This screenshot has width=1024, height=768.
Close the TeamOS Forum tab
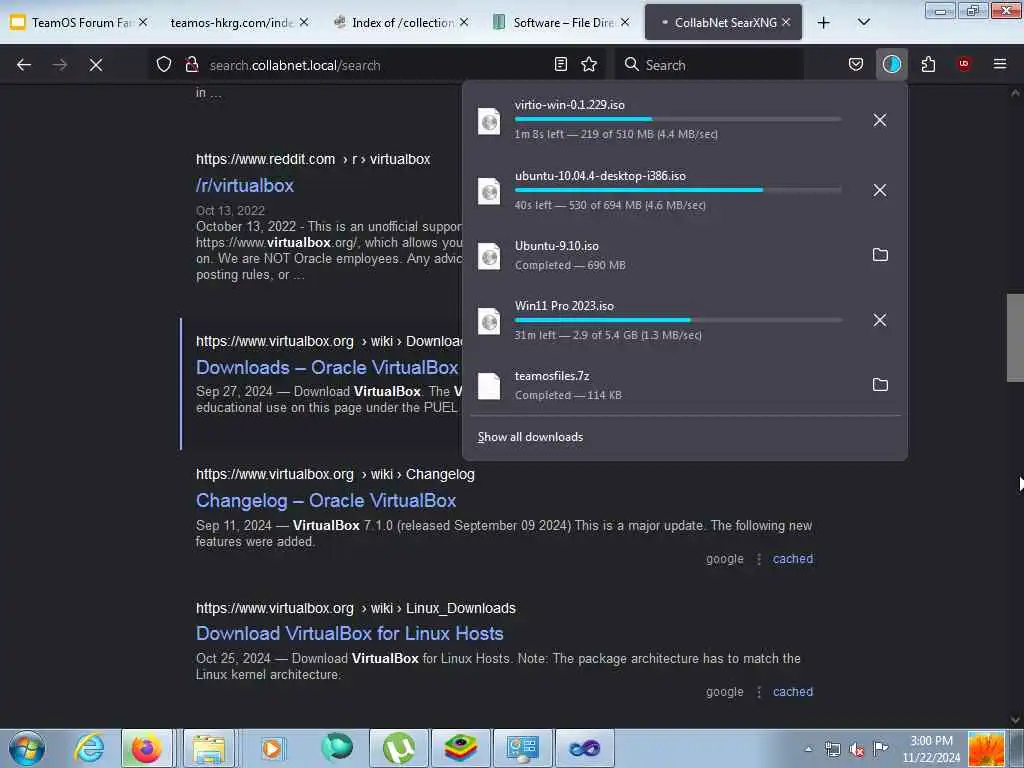point(143,22)
